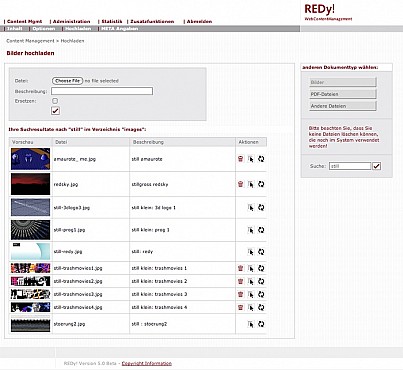403x370 pixels.
Task: Click the pointer icon for still-trashmovies3.jpg
Action: 251,294
